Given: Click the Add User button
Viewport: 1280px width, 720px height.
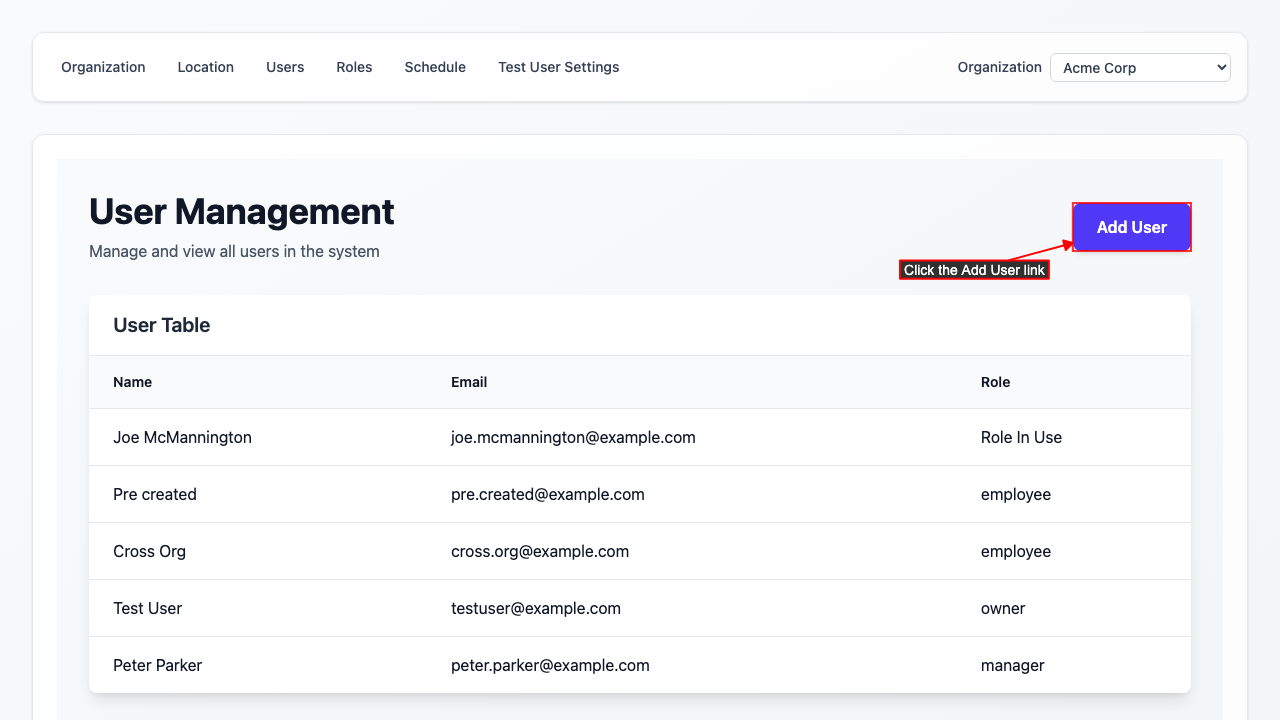Looking at the screenshot, I should [x=1131, y=227].
